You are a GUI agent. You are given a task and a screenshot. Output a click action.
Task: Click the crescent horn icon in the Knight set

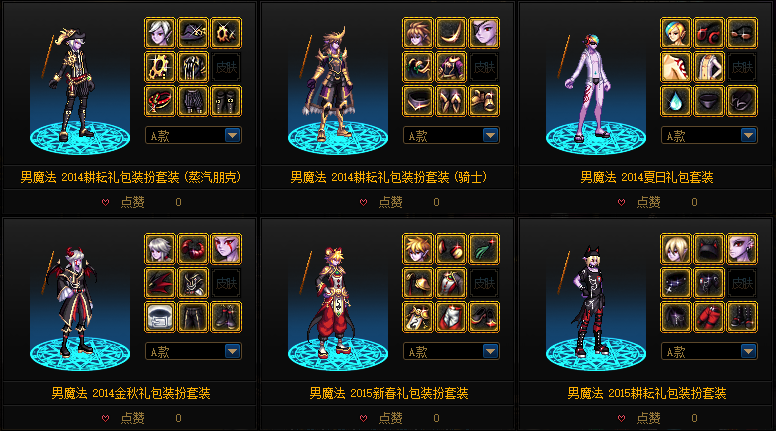[x=451, y=33]
